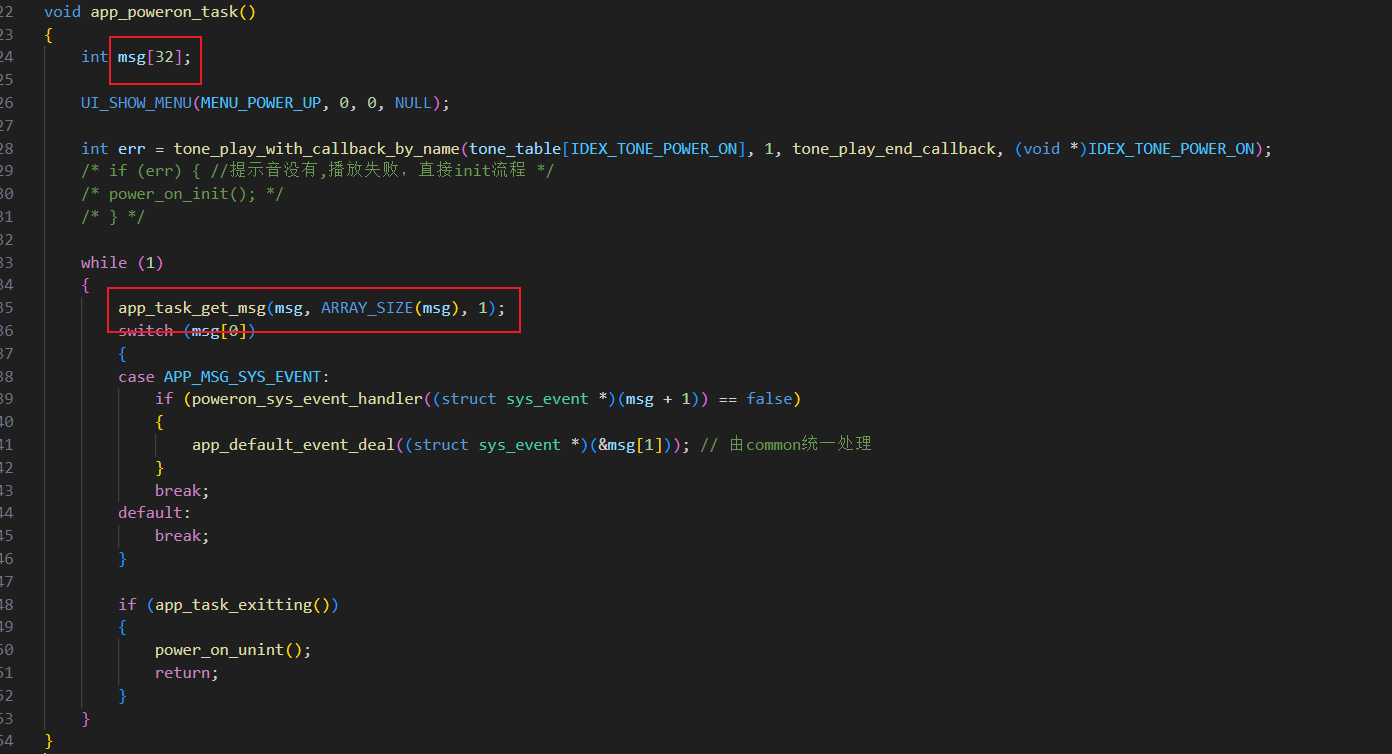This screenshot has height=754, width=1392.
Task: Click the MENU_POWER_UP argument
Action: (260, 103)
